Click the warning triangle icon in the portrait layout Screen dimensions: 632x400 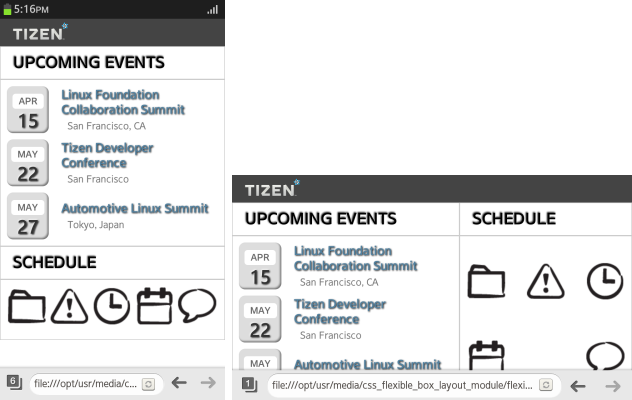(x=69, y=305)
